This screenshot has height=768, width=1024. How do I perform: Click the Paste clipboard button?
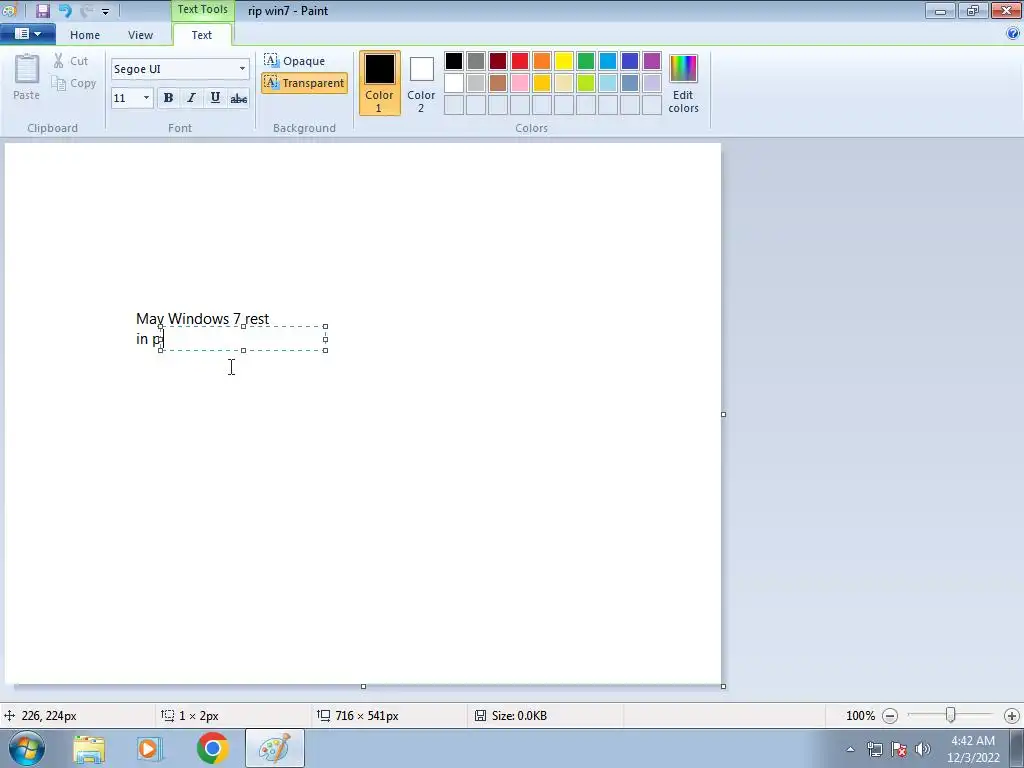click(27, 77)
